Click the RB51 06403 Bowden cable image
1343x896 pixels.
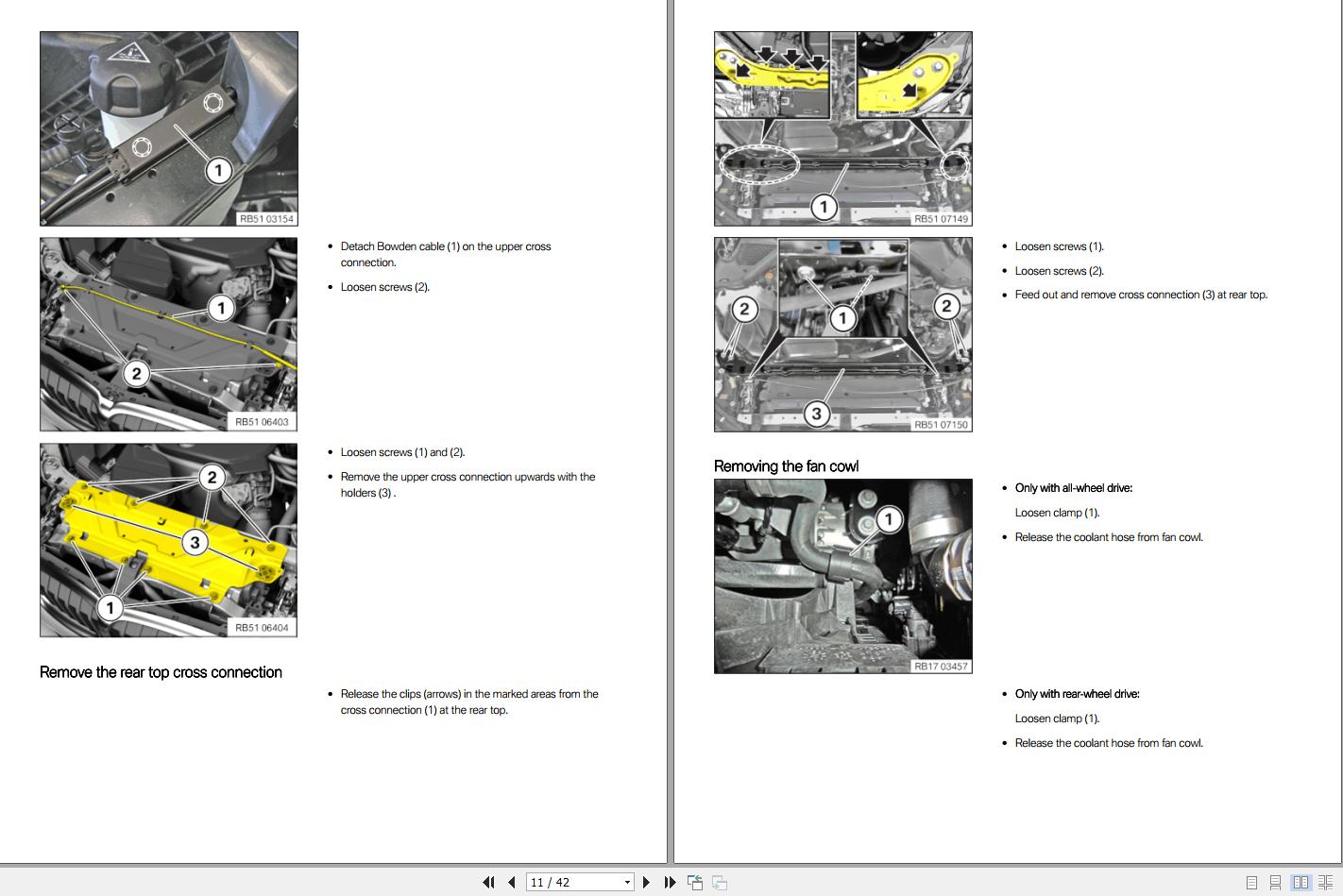(169, 334)
